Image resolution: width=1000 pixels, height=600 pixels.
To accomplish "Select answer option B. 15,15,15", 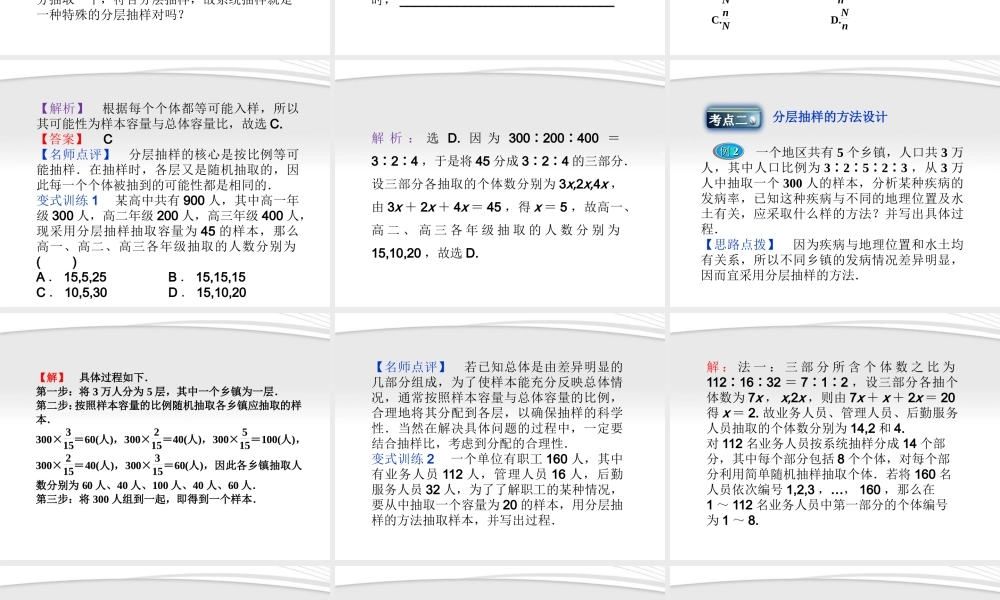I will tap(207, 277).
